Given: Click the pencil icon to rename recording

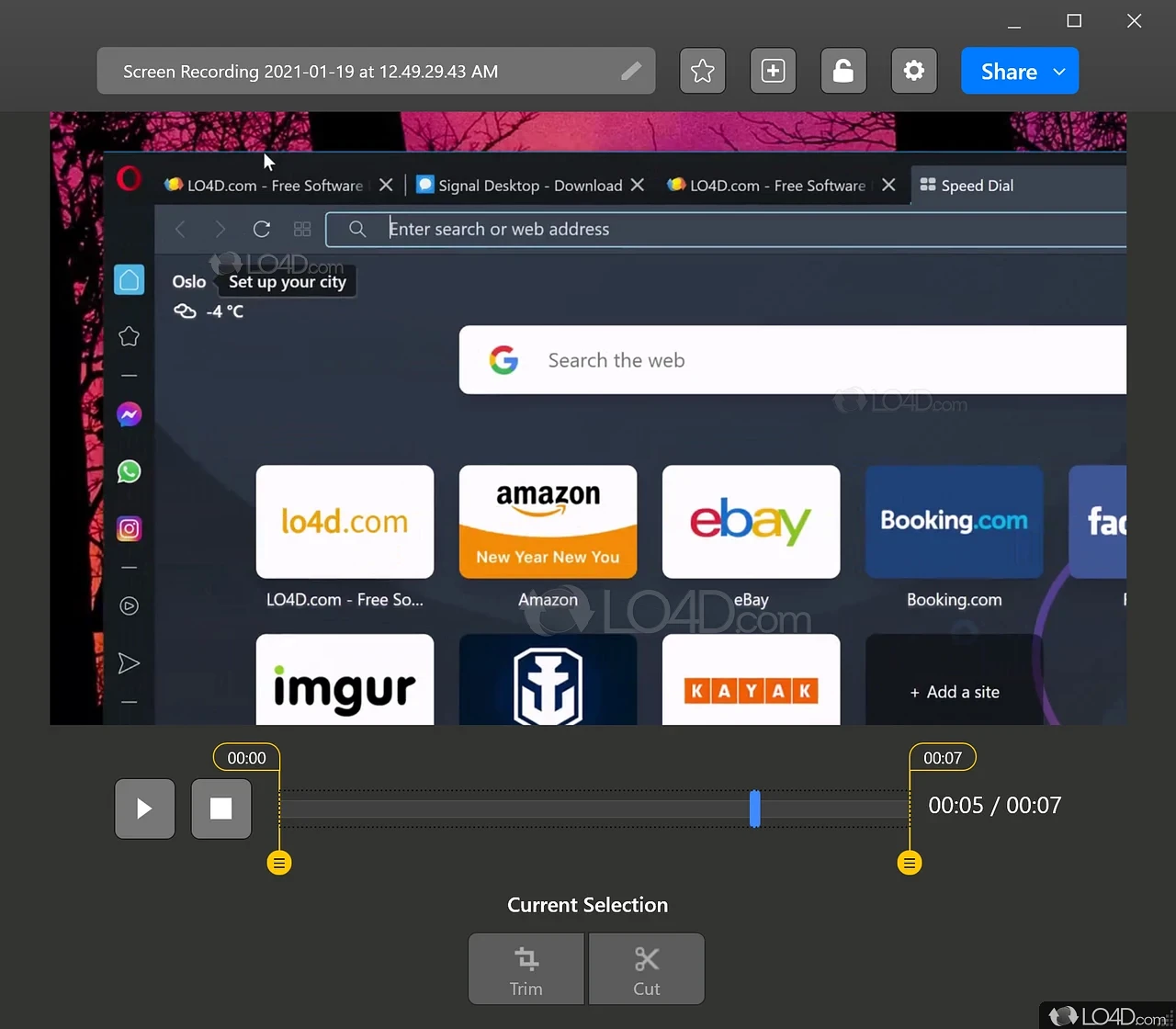Looking at the screenshot, I should point(631,72).
